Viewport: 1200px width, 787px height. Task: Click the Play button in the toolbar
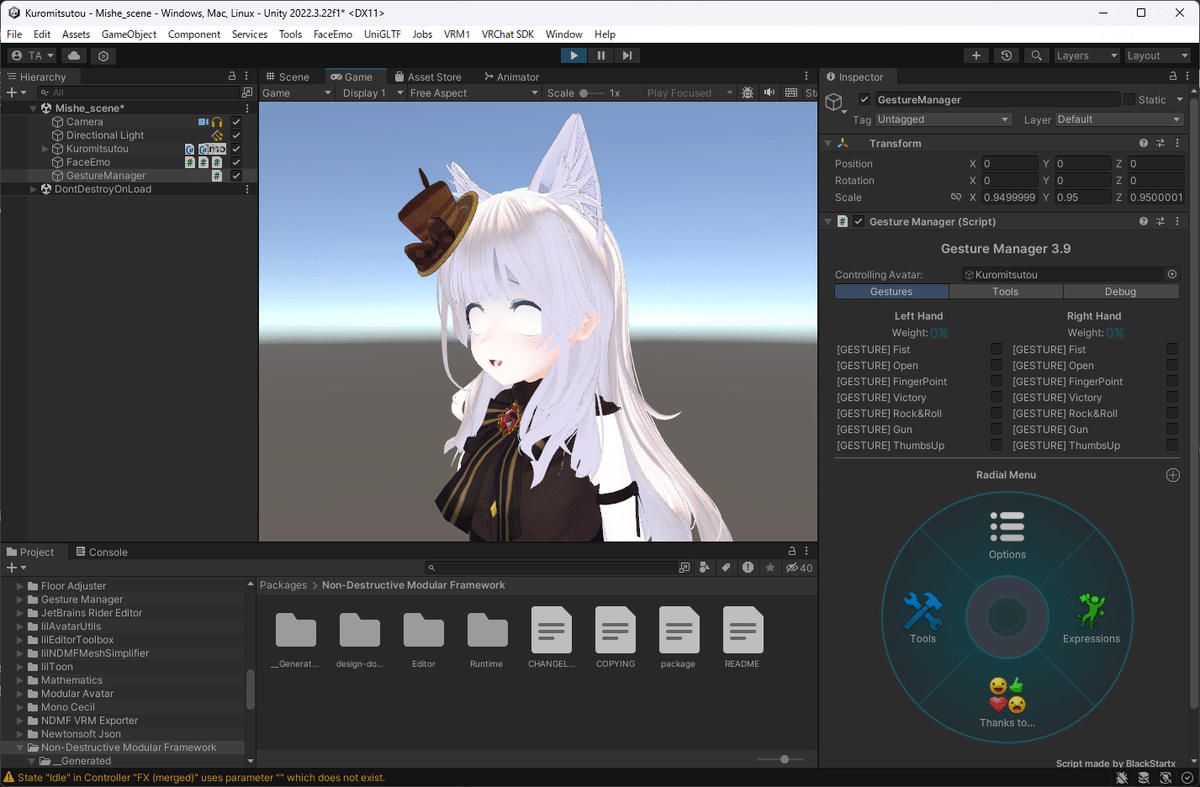point(573,56)
